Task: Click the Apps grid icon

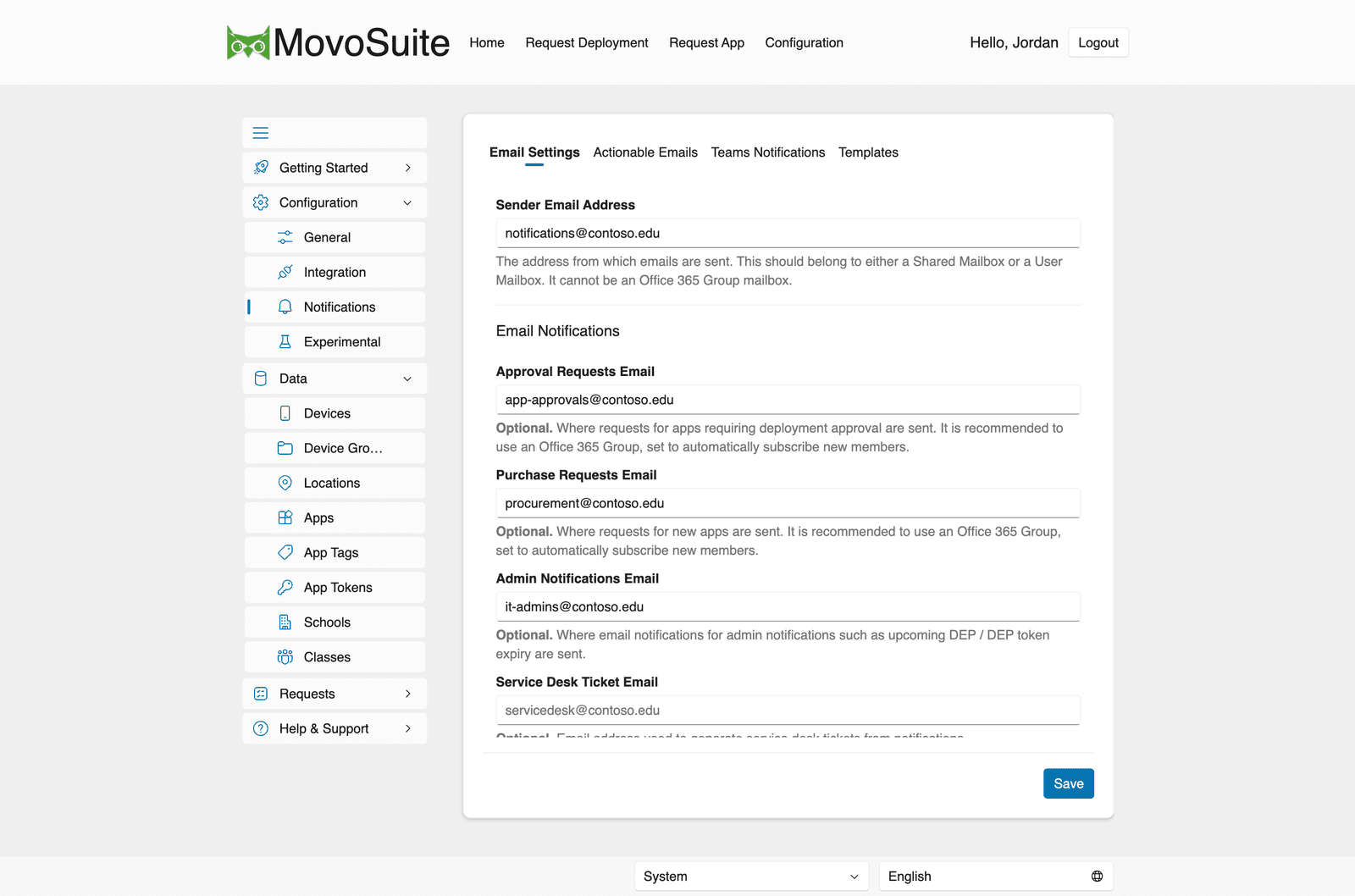Action: (285, 517)
